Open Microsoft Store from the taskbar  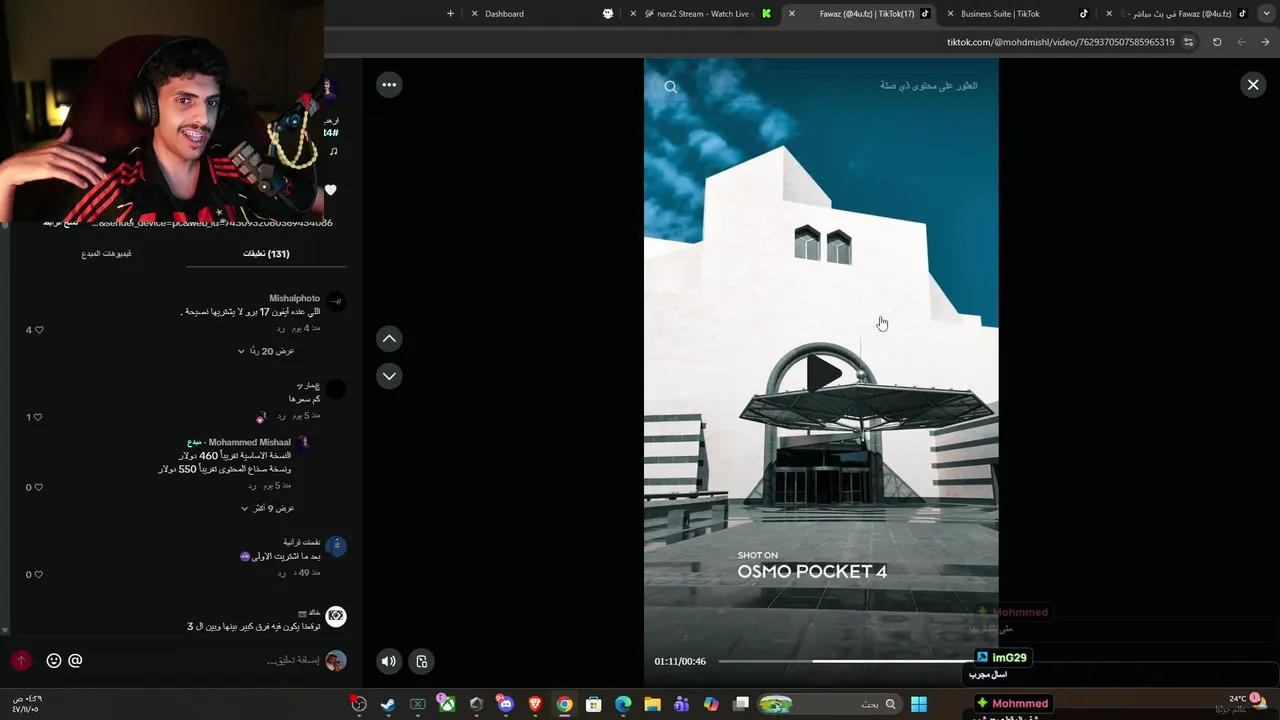click(x=593, y=704)
